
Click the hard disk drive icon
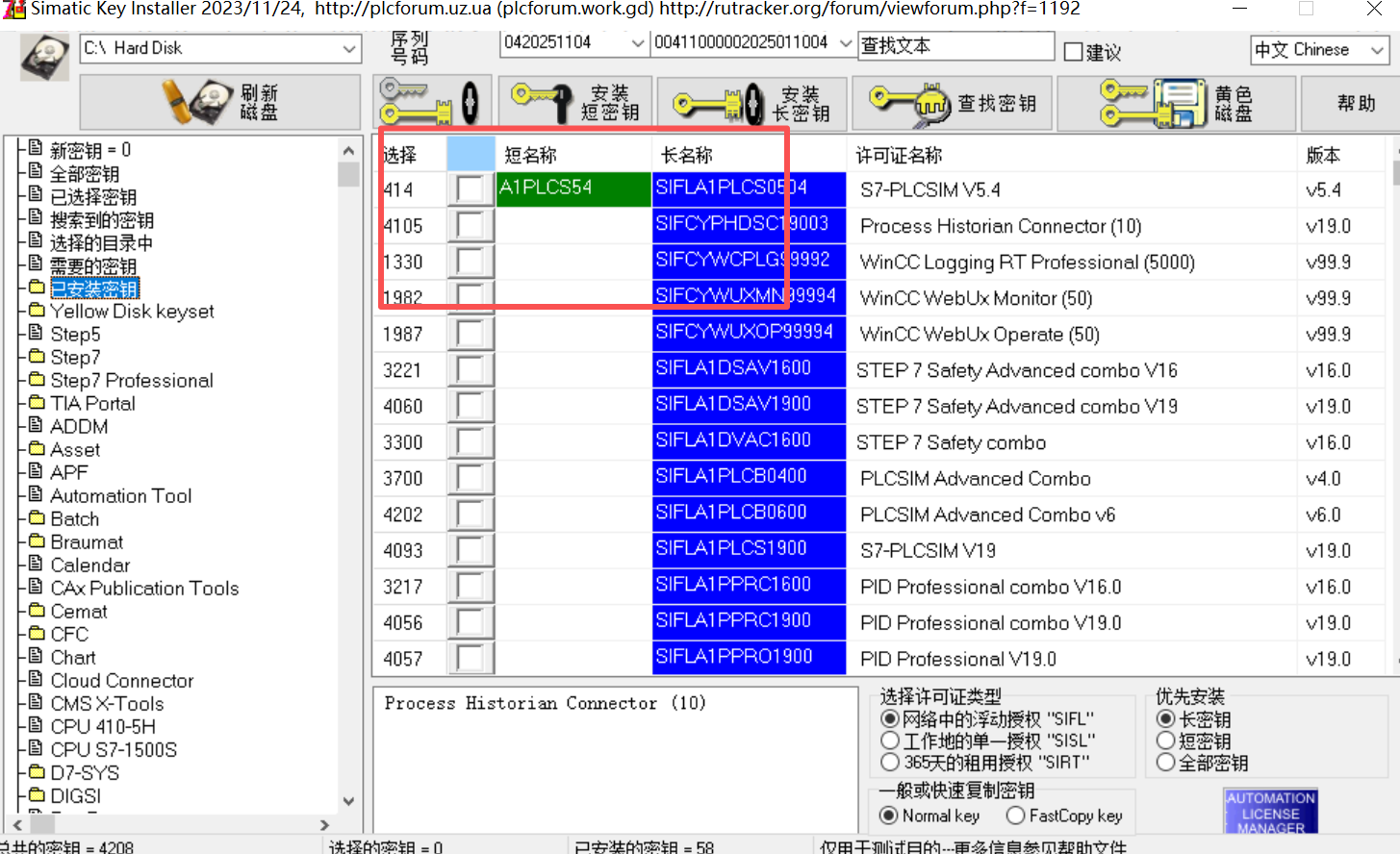[x=43, y=57]
